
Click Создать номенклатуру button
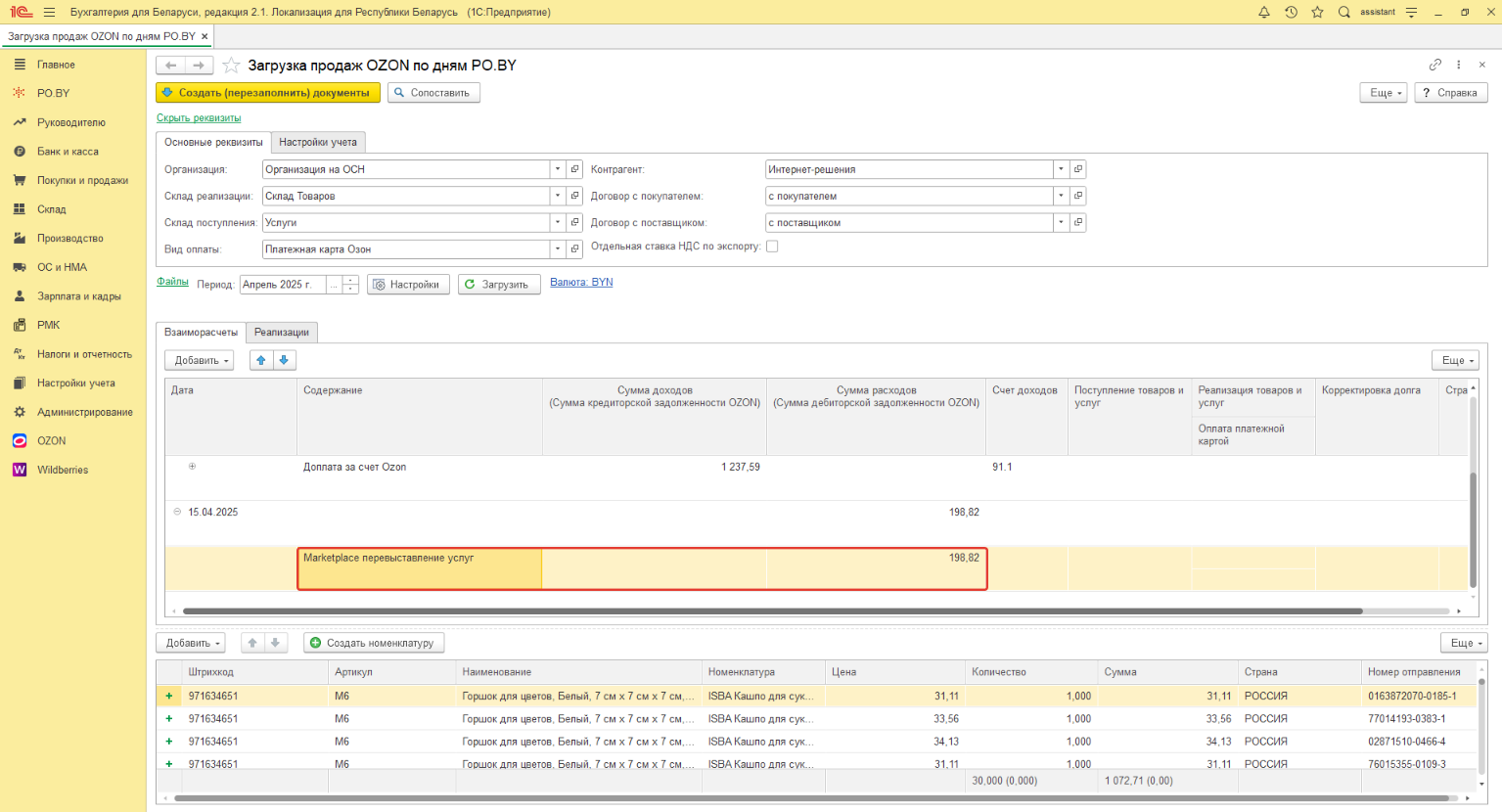(374, 643)
